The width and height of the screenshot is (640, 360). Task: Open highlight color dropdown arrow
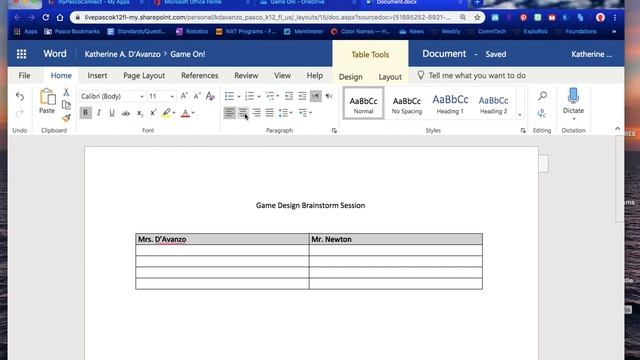pyautogui.click(x=174, y=113)
